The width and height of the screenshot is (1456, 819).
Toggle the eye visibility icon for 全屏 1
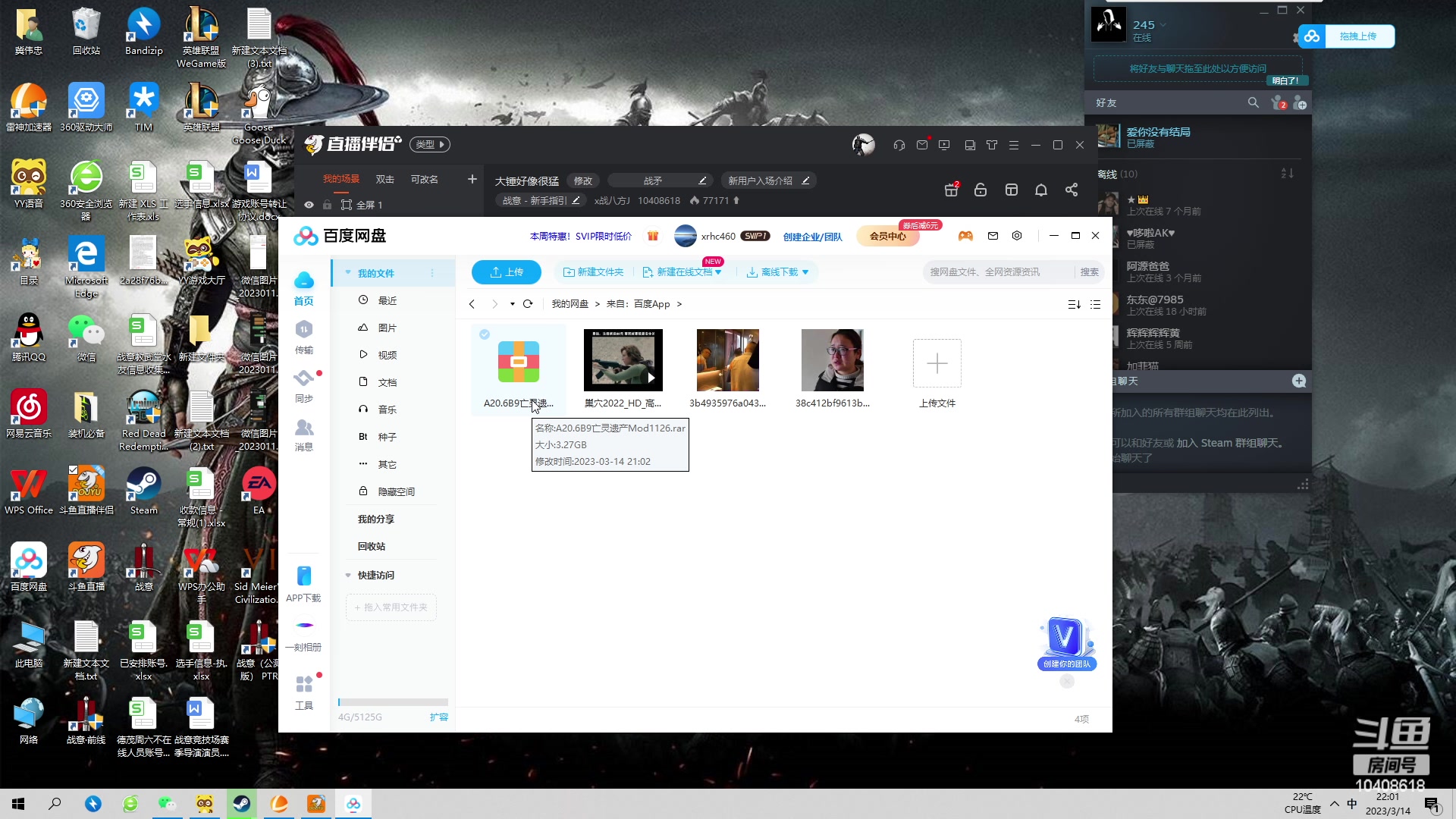click(x=309, y=205)
